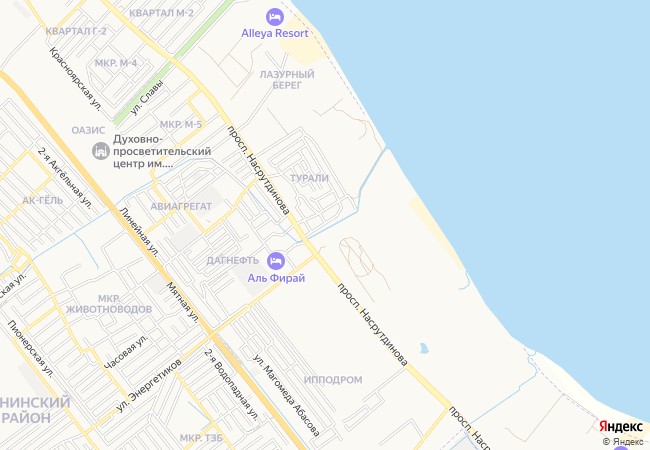The width and height of the screenshot is (650, 450).
Task: Select the ИППОДРОМ area label
Action: point(333,380)
